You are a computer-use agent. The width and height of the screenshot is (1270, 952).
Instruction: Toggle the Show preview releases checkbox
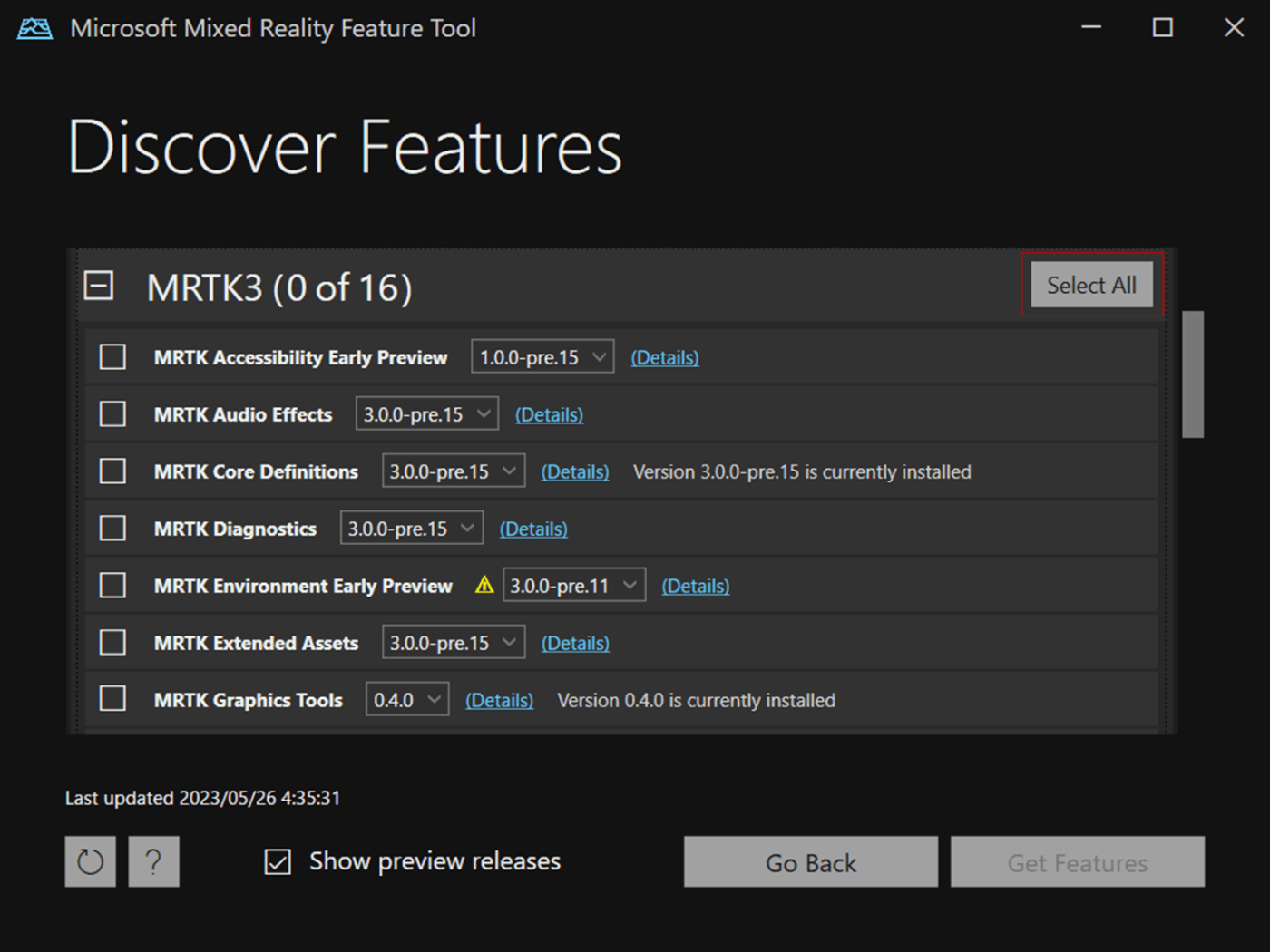point(278,861)
